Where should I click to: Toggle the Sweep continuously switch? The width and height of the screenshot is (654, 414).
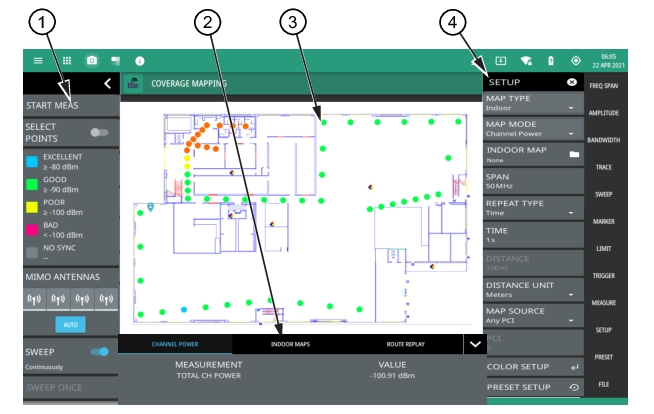(99, 352)
